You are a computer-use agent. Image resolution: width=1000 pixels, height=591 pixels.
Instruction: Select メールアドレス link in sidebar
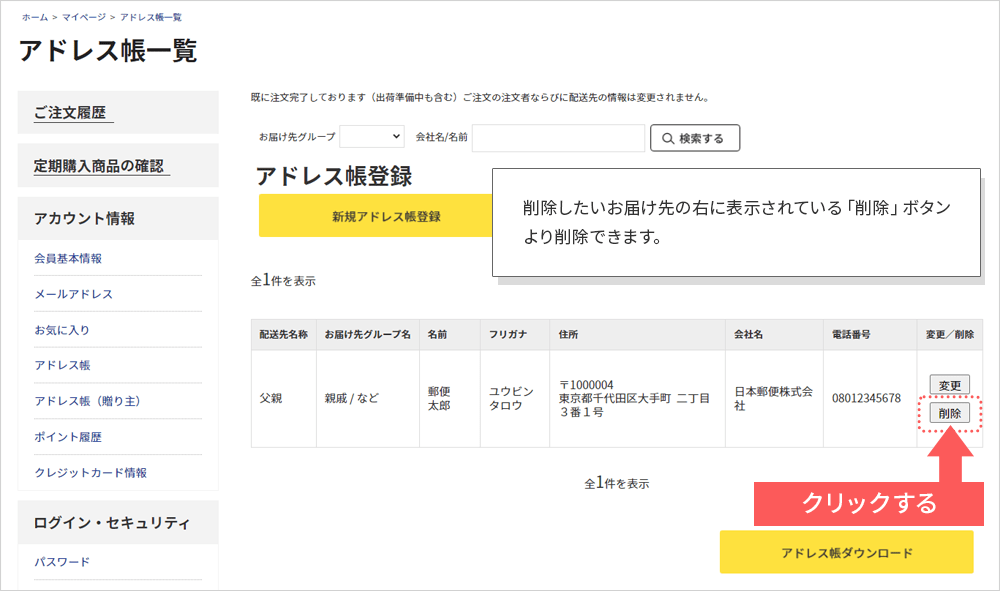pyautogui.click(x=73, y=294)
